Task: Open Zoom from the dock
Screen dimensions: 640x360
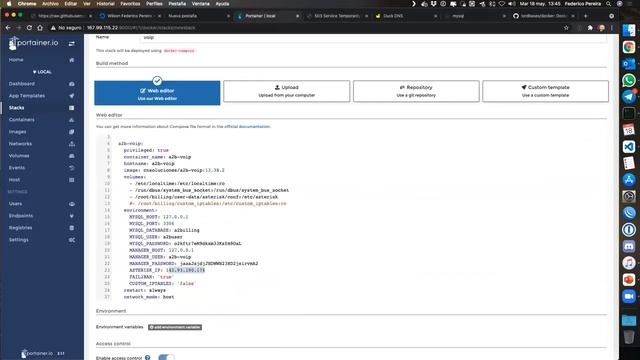Action: 629,296
